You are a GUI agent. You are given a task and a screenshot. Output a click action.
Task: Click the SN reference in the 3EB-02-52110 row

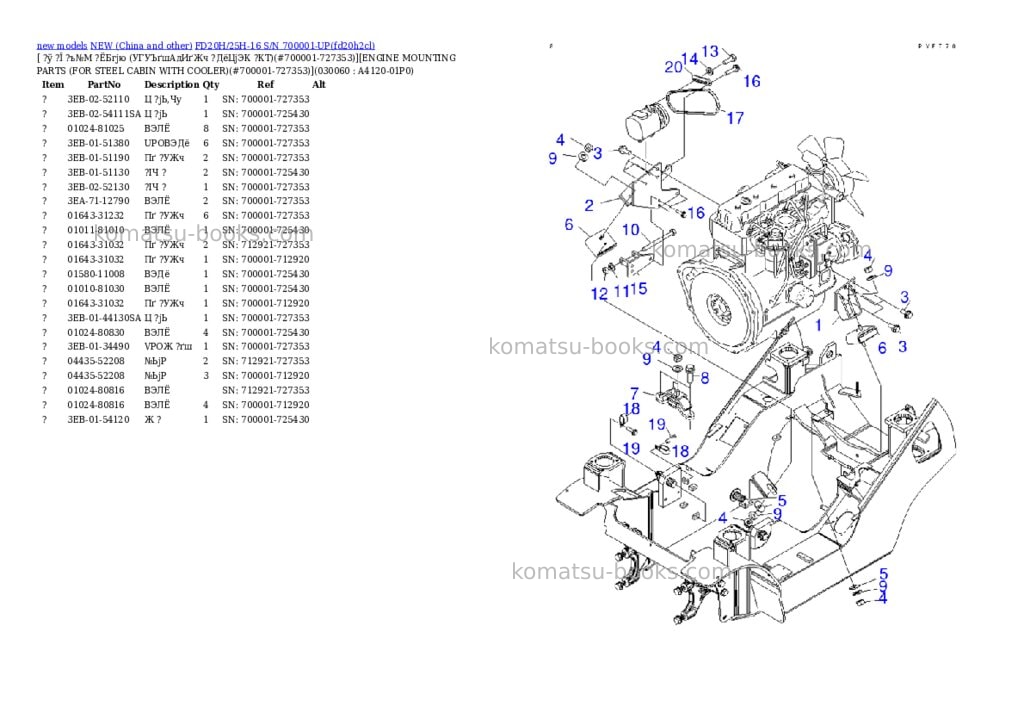coord(266,99)
